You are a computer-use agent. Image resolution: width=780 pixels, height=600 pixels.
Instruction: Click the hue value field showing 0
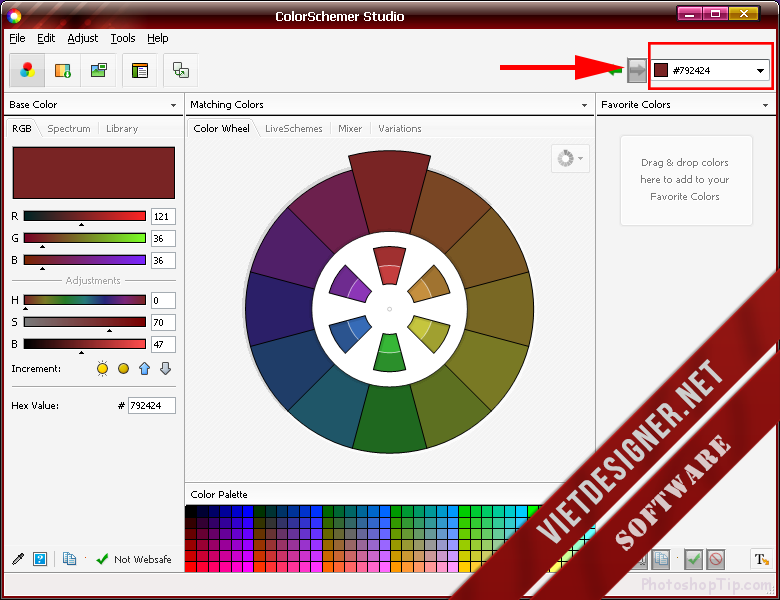pyautogui.click(x=163, y=300)
